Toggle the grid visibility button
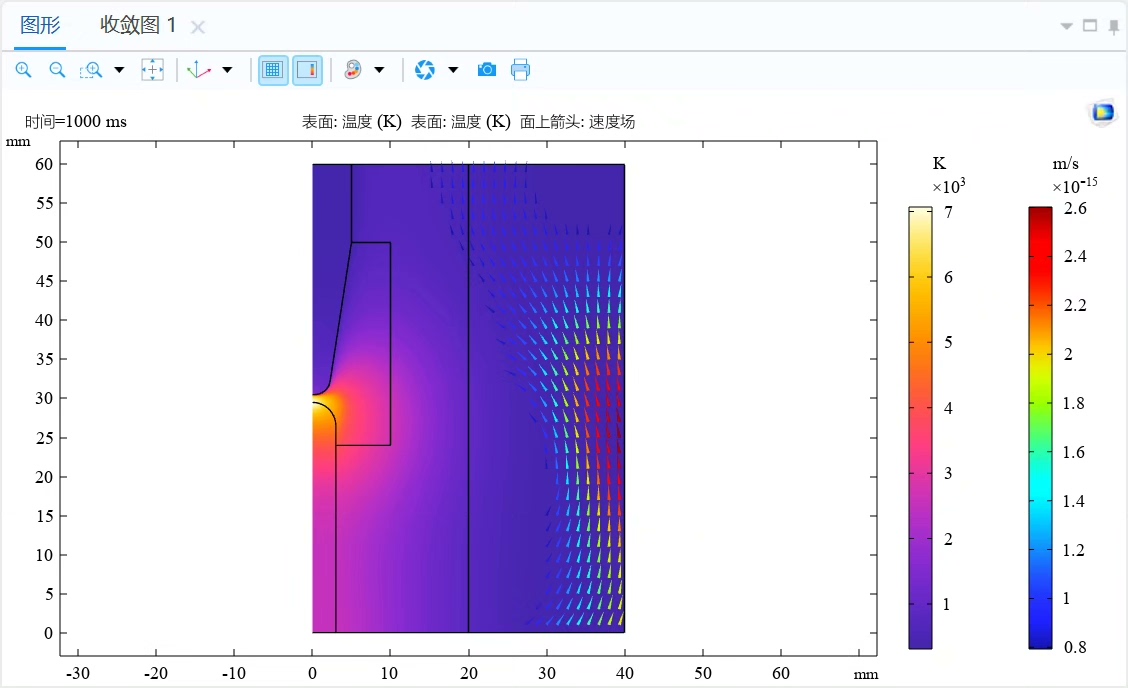This screenshot has height=688, width=1128. pyautogui.click(x=272, y=69)
